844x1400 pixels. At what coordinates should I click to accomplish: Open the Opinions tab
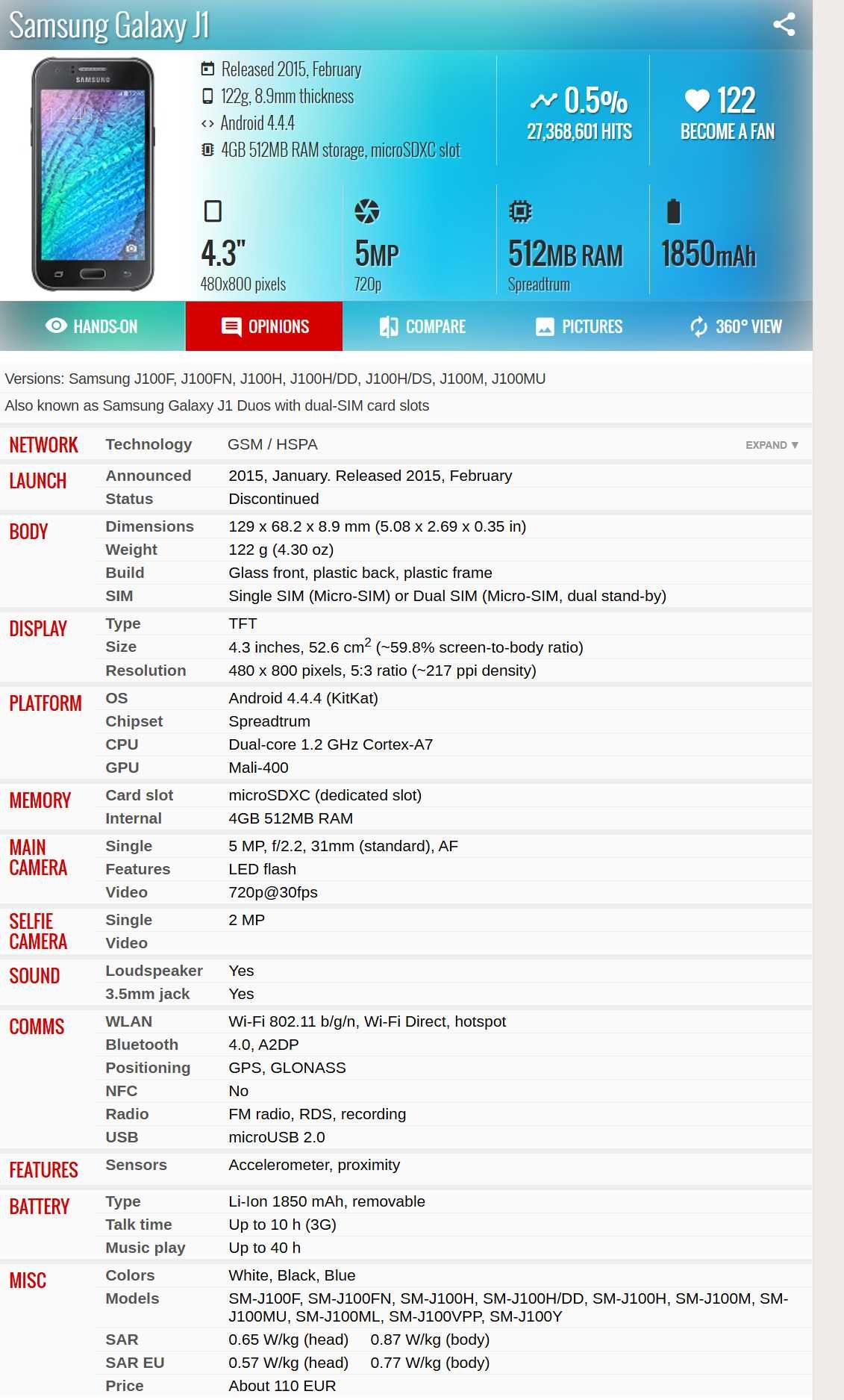pos(264,326)
